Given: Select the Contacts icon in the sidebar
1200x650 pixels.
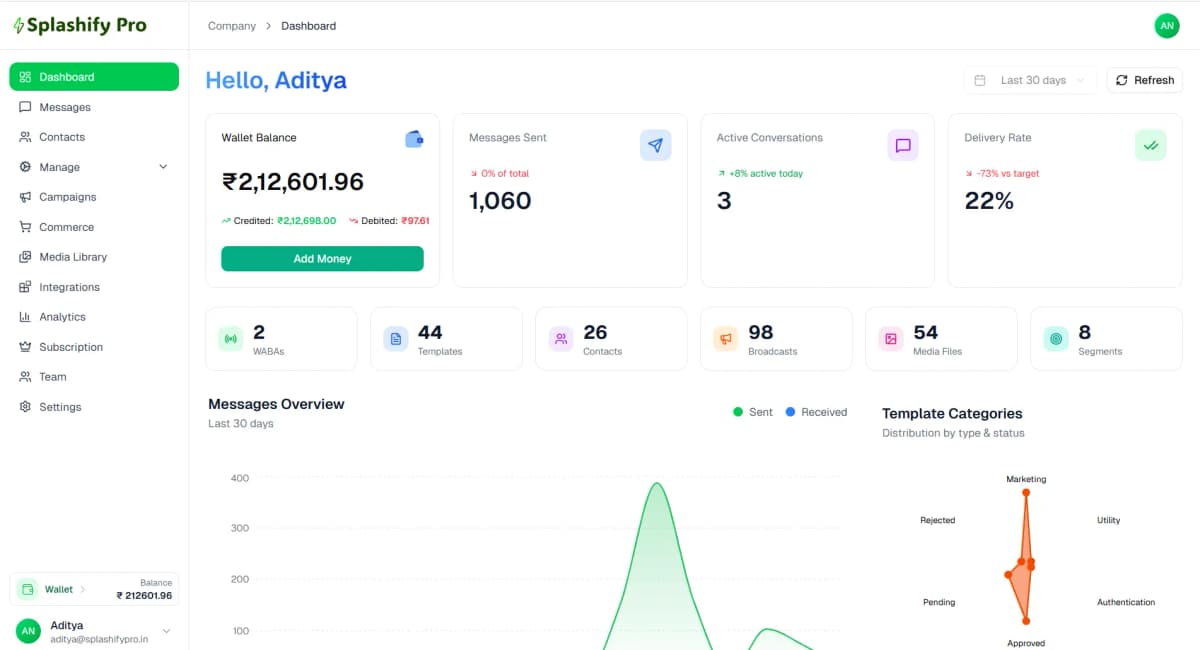Looking at the screenshot, I should pos(24,137).
